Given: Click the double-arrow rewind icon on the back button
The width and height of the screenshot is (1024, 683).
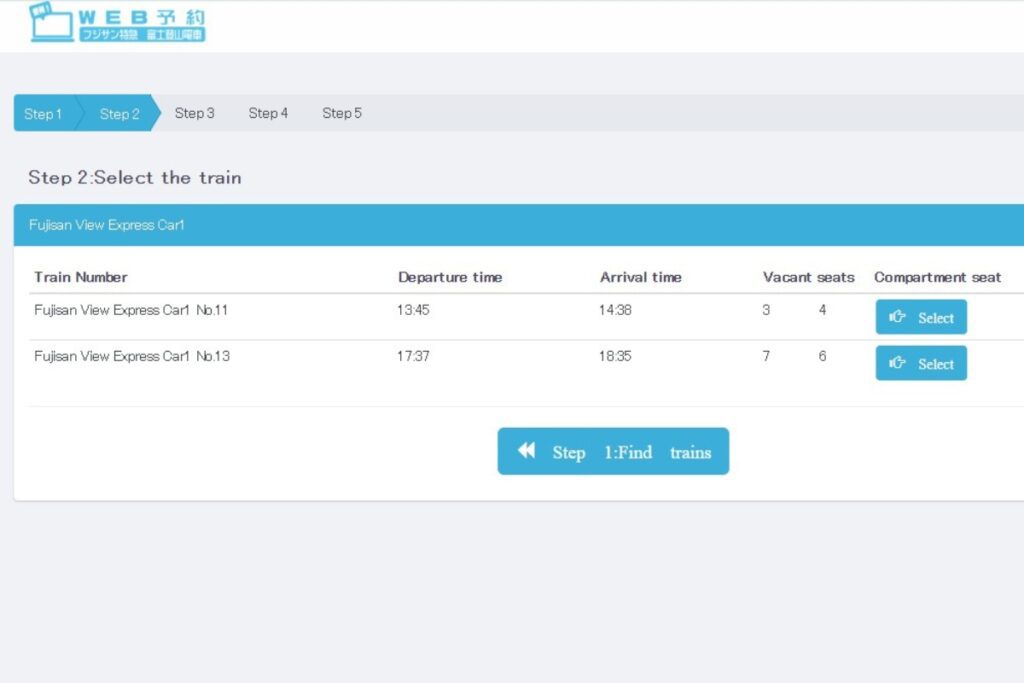Looking at the screenshot, I should pyautogui.click(x=527, y=451).
